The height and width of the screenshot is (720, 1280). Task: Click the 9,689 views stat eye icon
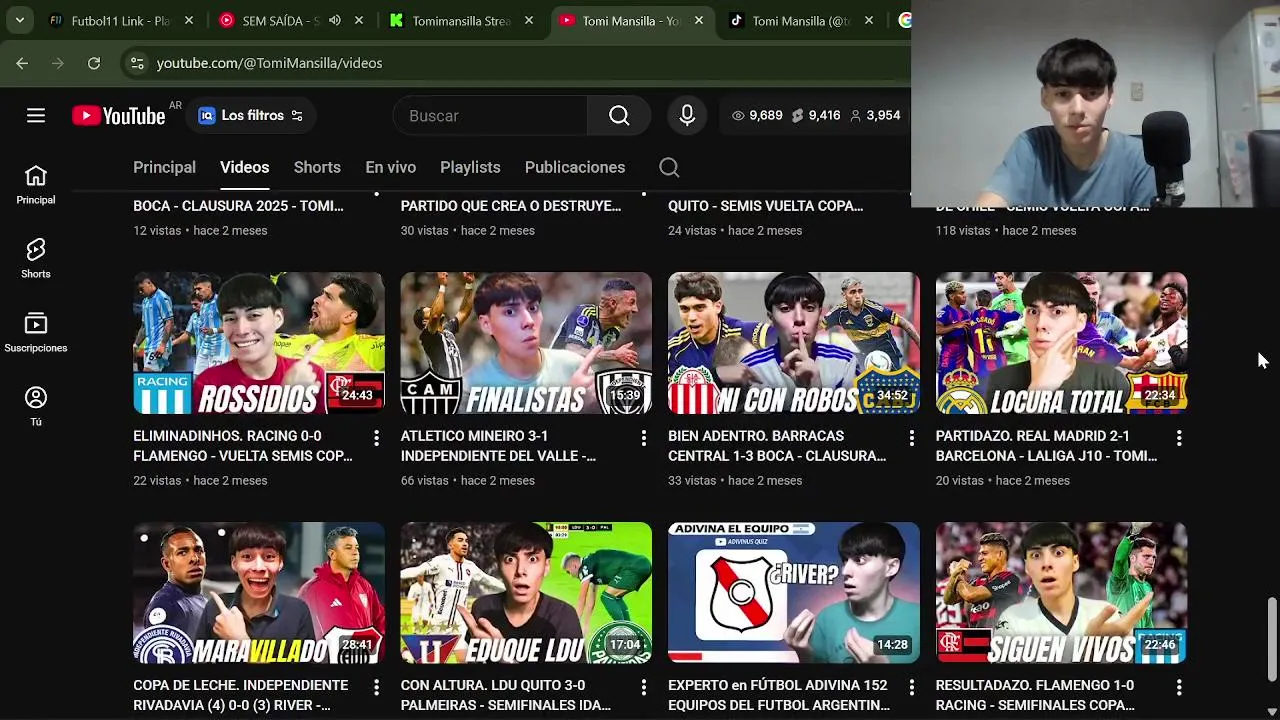tap(738, 116)
